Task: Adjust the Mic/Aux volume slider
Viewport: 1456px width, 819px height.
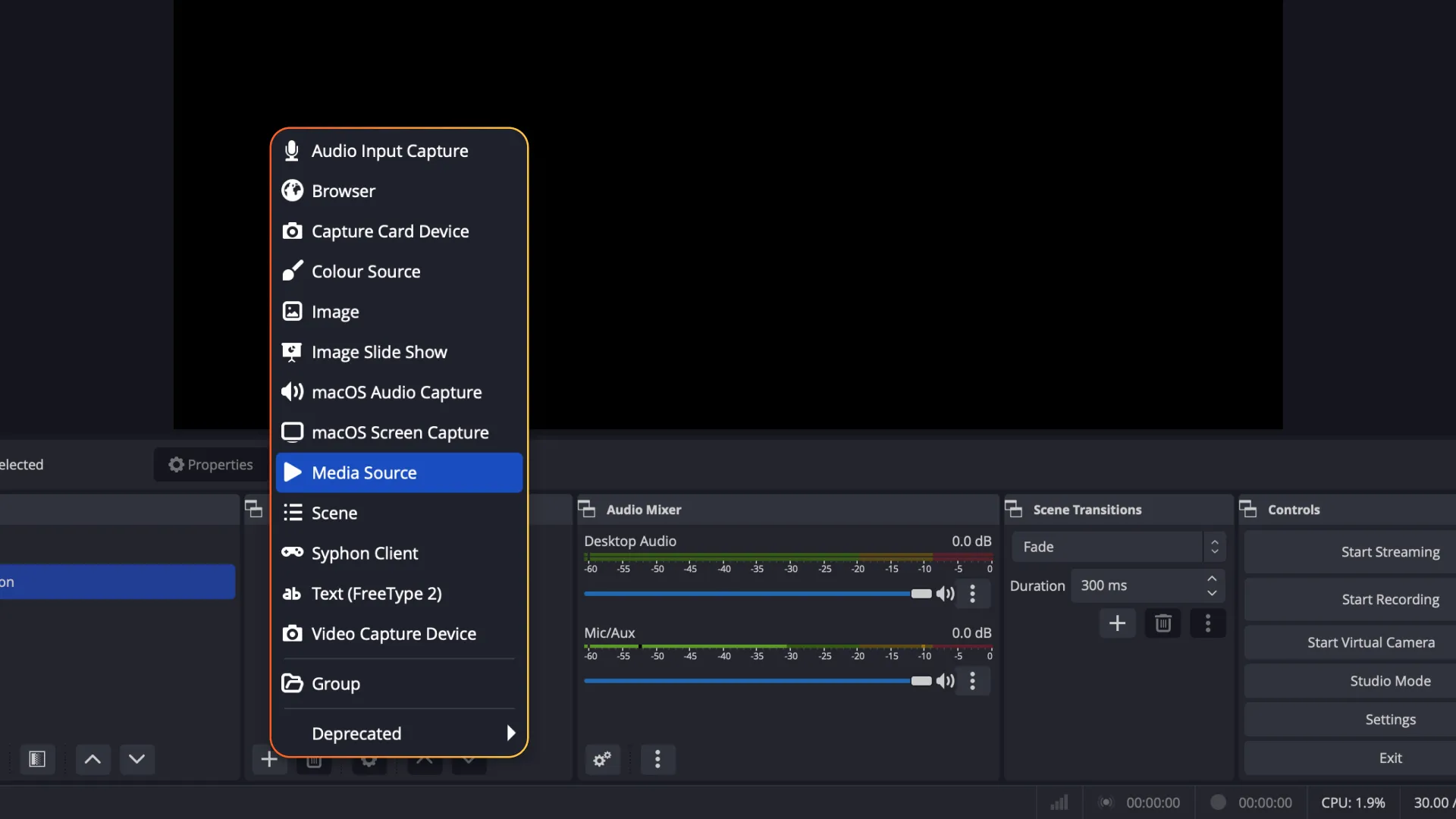Action: pos(758,681)
